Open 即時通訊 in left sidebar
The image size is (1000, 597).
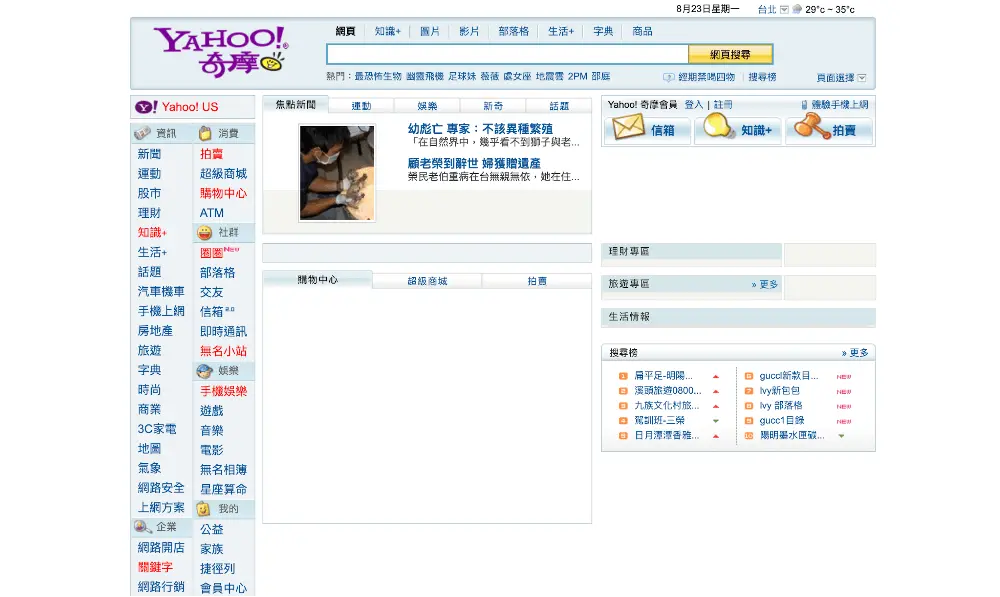[223, 332]
